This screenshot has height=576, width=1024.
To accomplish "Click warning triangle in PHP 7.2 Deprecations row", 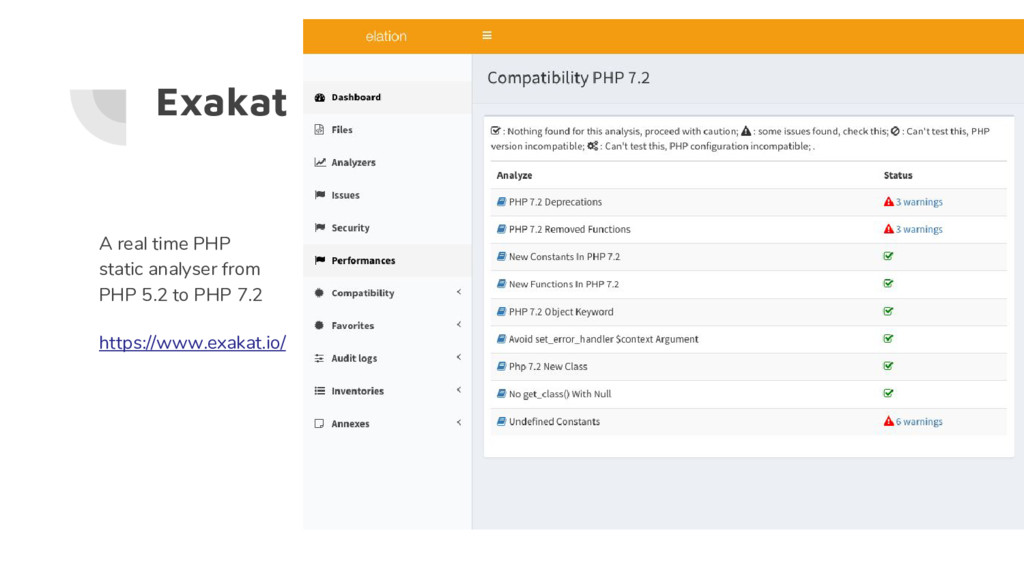I will pos(888,202).
